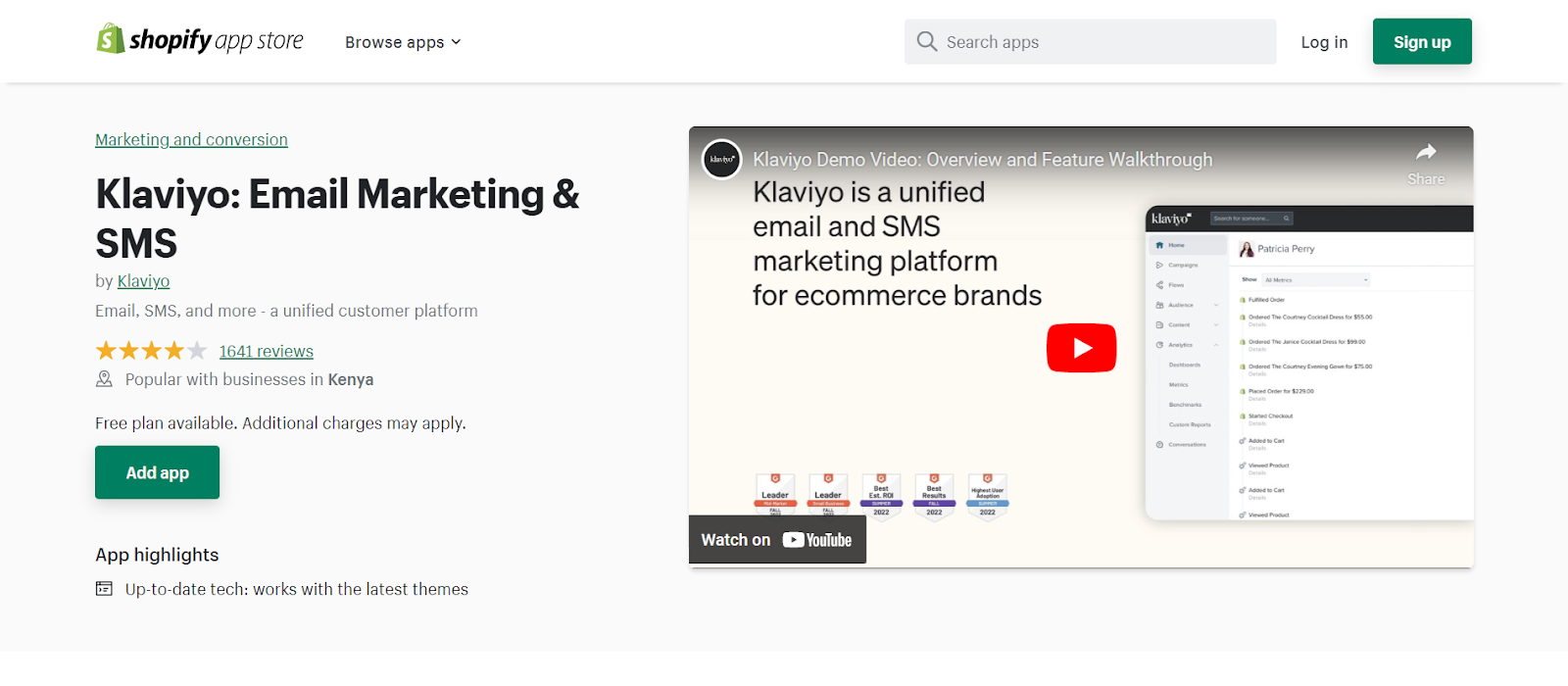Click the first Leader G2 badge
1568x686 pixels.
pos(775,494)
